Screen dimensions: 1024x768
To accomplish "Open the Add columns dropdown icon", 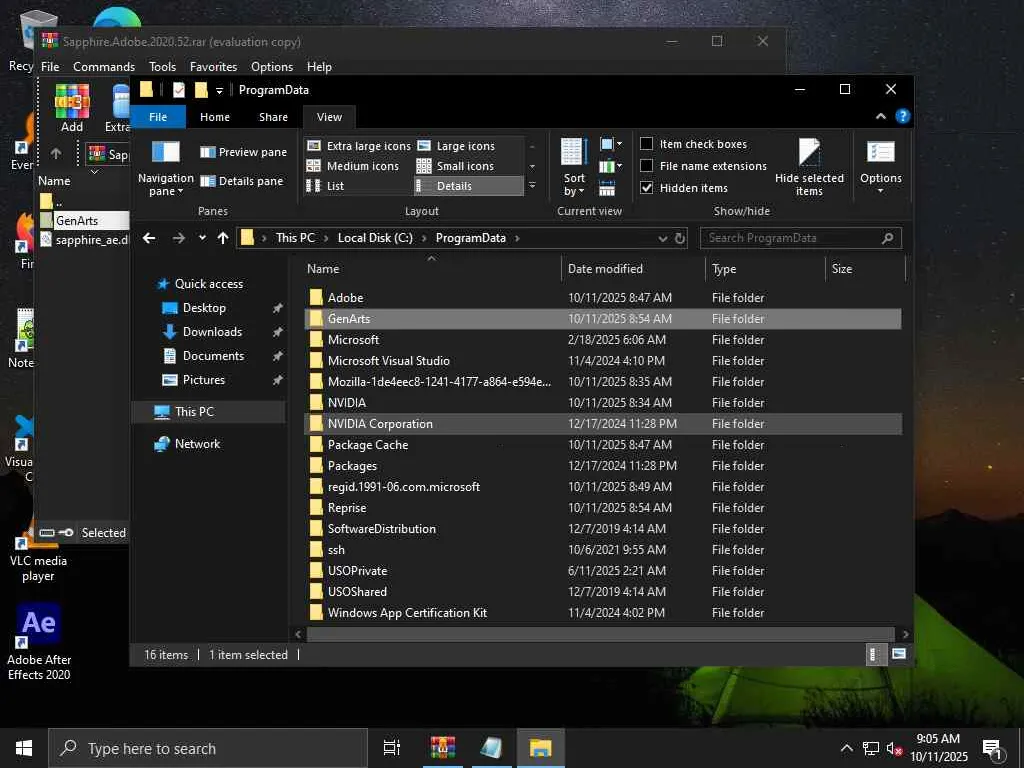I will (x=611, y=167).
